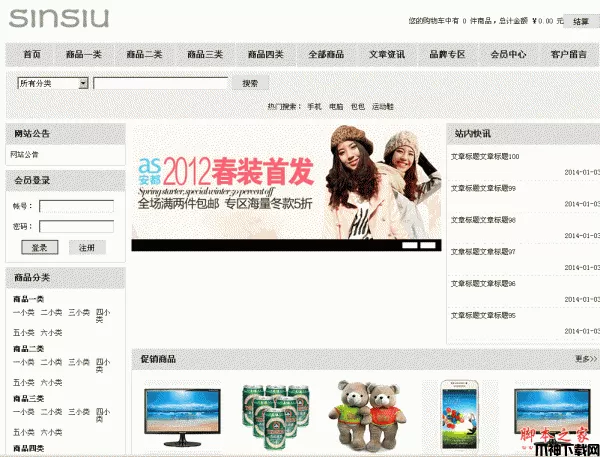Select the first banner slide indicator
The image size is (600, 457).
coord(409,245)
